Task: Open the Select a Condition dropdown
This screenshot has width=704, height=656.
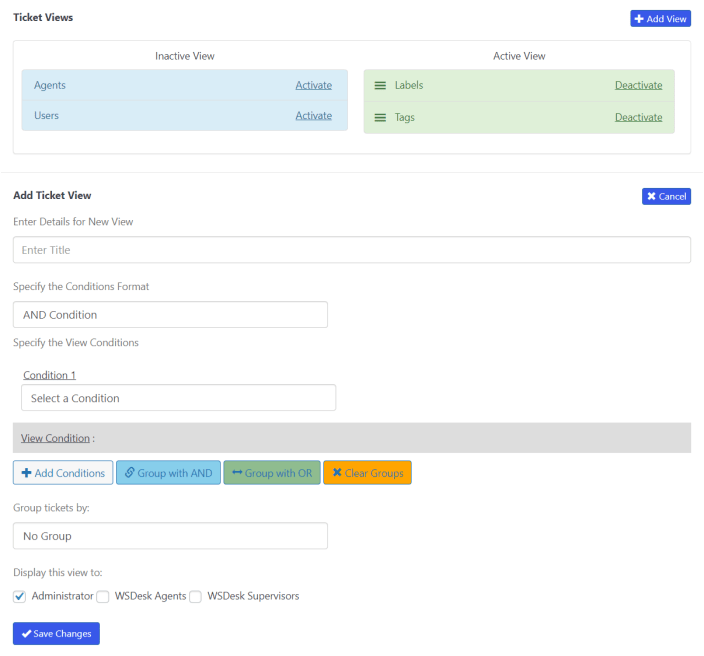Action: 178,398
